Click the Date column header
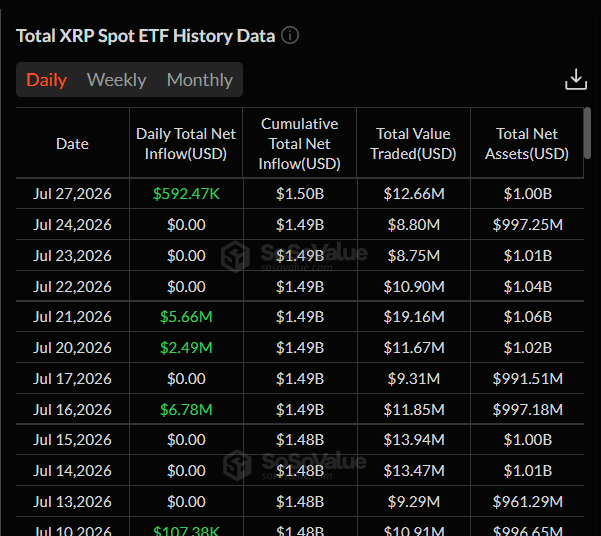Screen dimensions: 601x536 click(x=72, y=144)
